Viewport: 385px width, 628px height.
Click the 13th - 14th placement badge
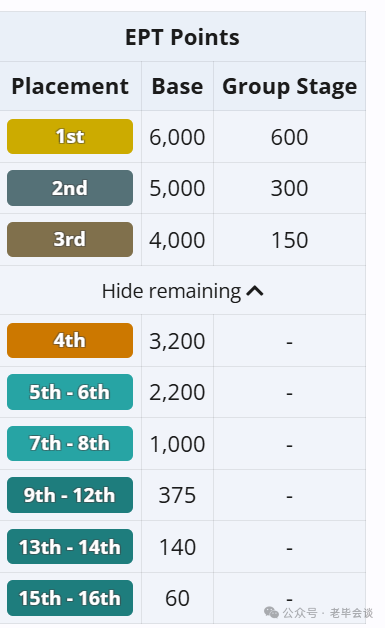tap(70, 547)
